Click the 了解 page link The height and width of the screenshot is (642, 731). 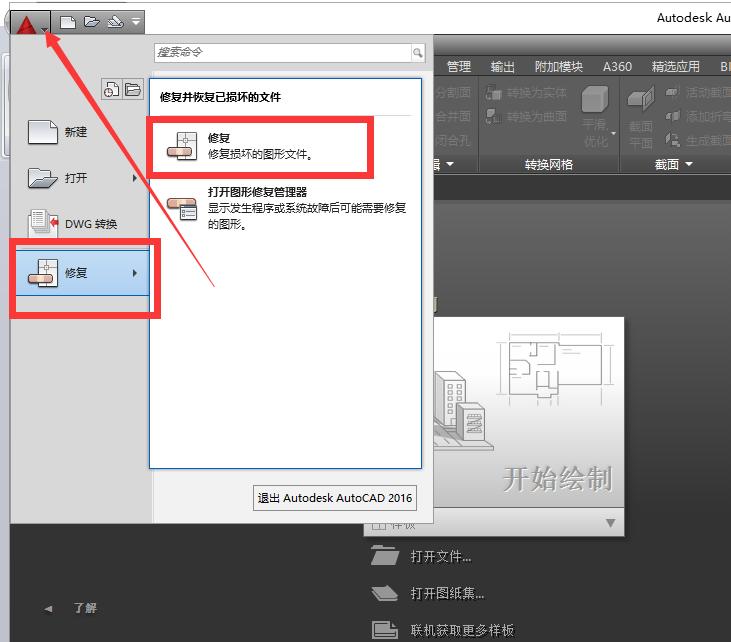pyautogui.click(x=85, y=608)
